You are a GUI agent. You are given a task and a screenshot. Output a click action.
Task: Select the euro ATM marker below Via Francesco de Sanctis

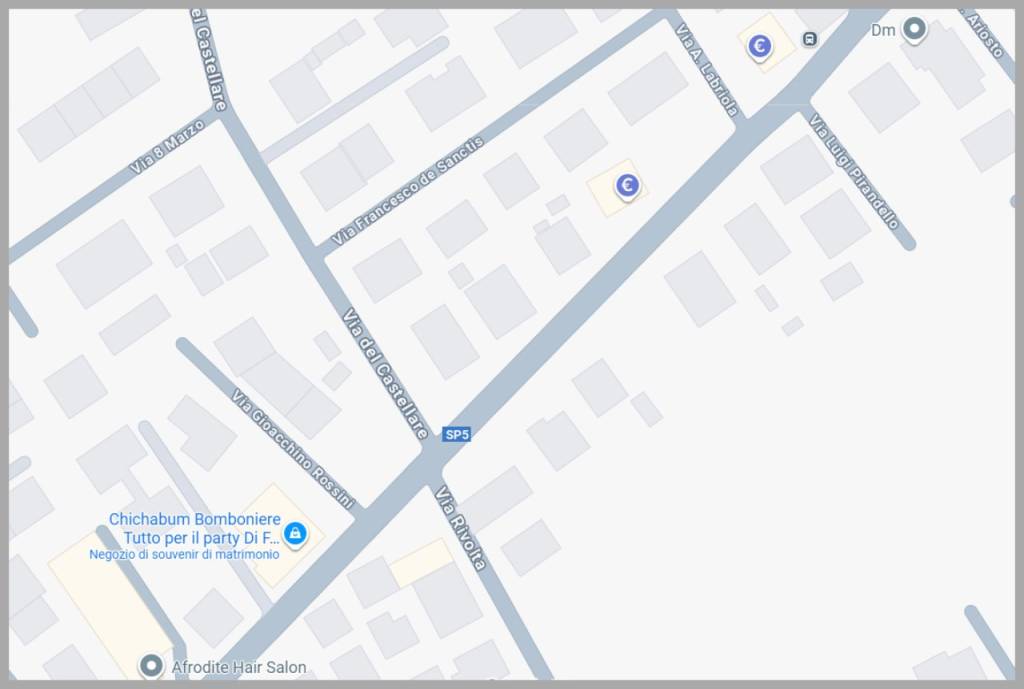pos(627,186)
